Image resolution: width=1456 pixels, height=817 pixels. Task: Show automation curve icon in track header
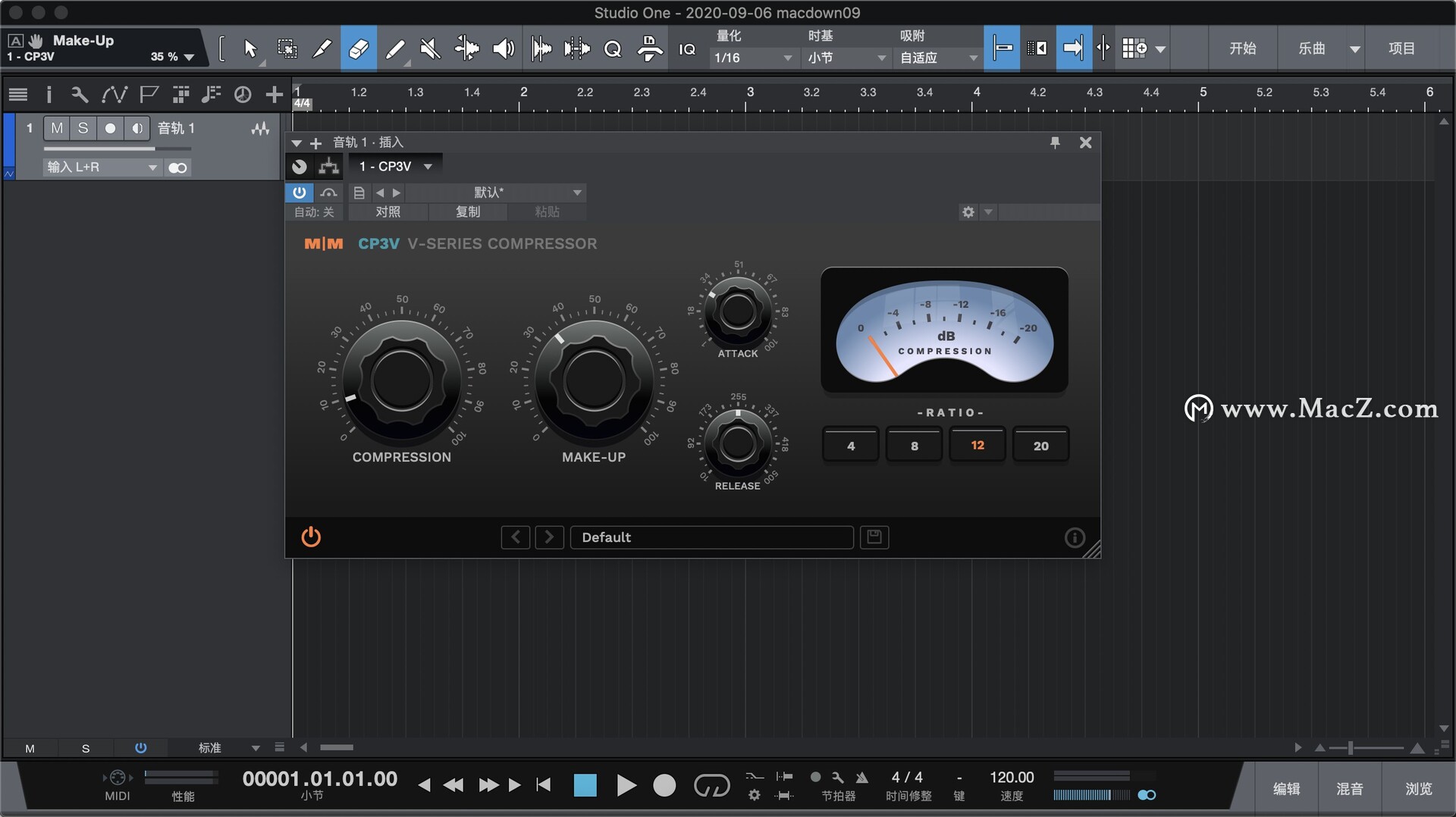[114, 95]
